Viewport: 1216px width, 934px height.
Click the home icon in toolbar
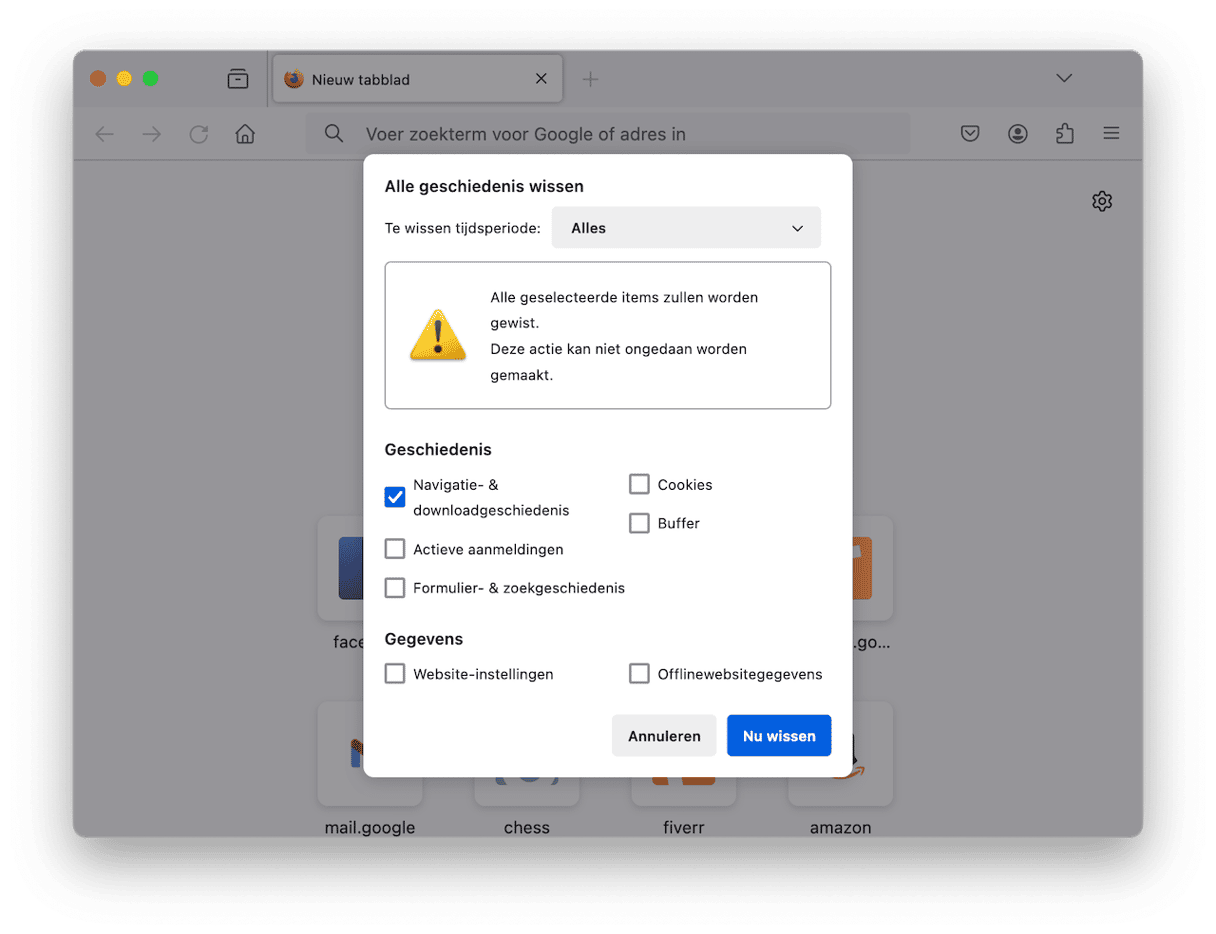[x=245, y=134]
